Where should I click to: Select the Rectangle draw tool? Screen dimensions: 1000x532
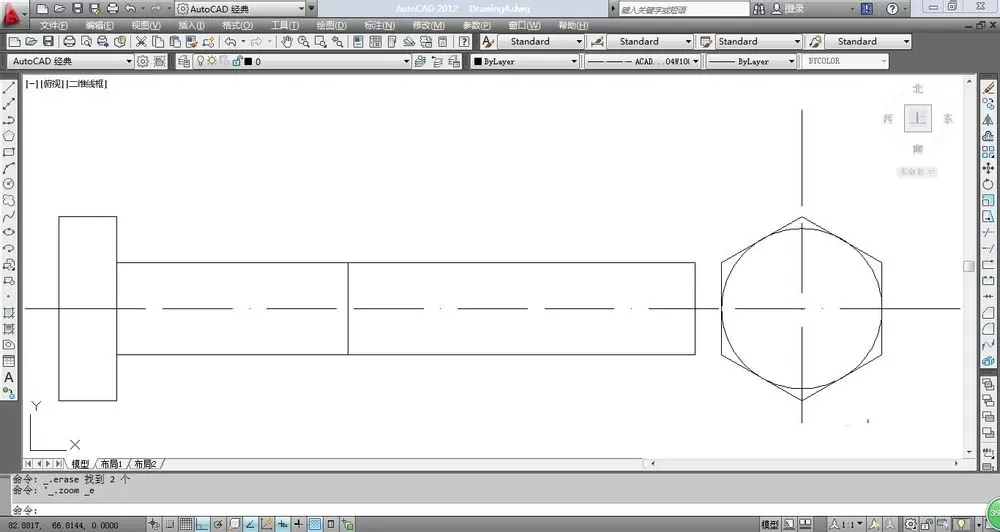click(9, 152)
